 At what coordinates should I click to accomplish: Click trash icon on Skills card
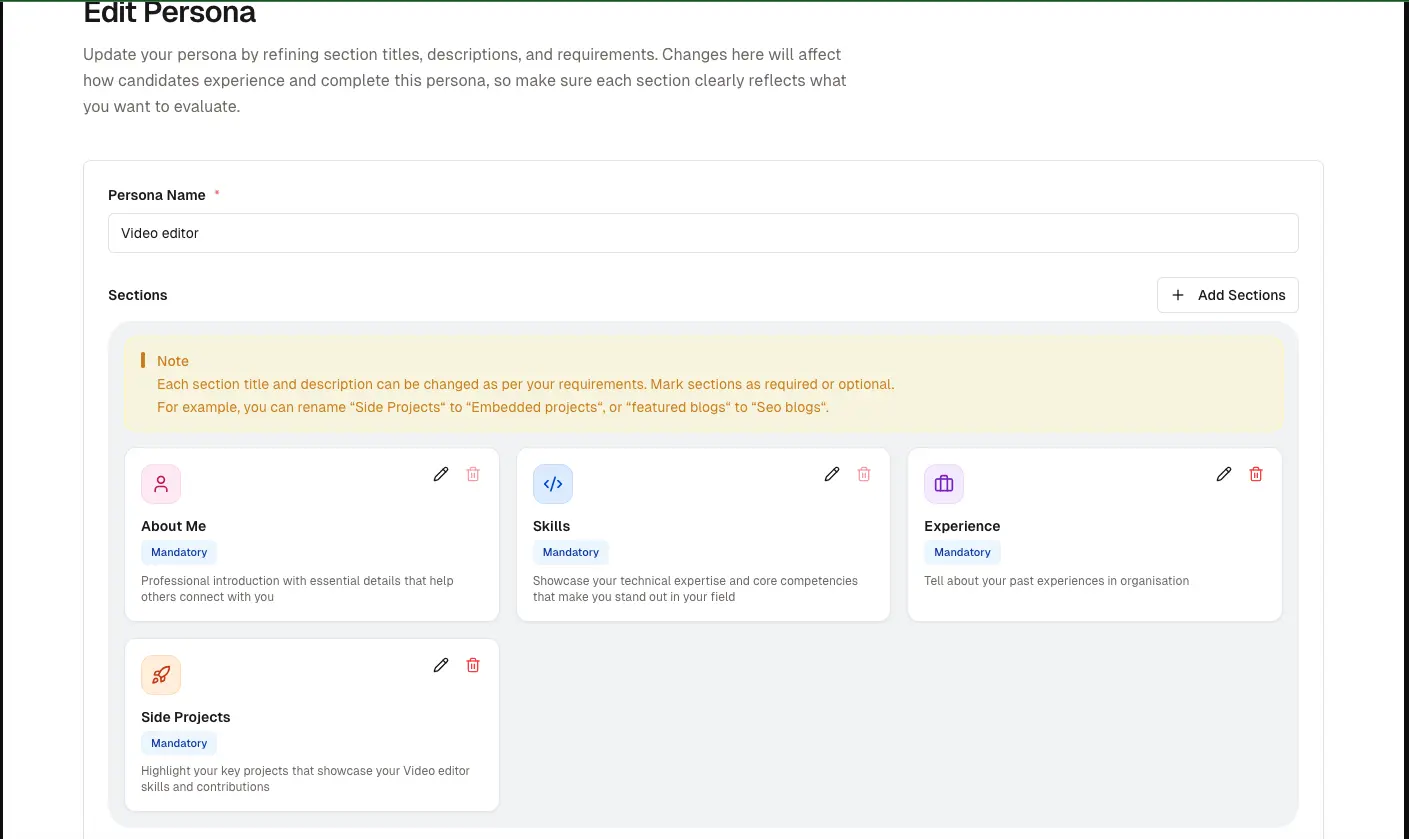click(x=864, y=474)
